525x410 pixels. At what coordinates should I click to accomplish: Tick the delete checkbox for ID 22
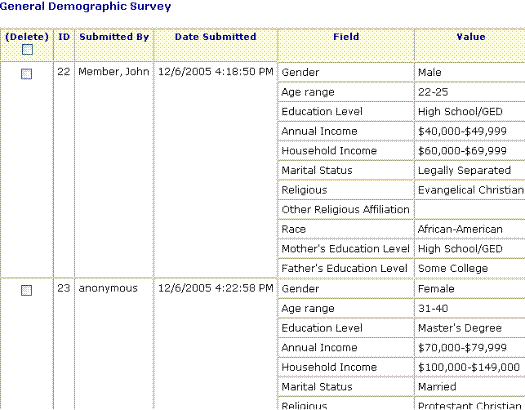26,74
